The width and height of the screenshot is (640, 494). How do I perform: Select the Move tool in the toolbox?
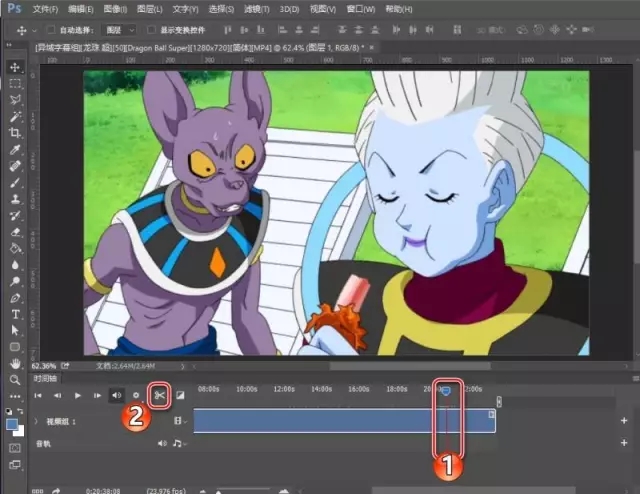(15, 67)
